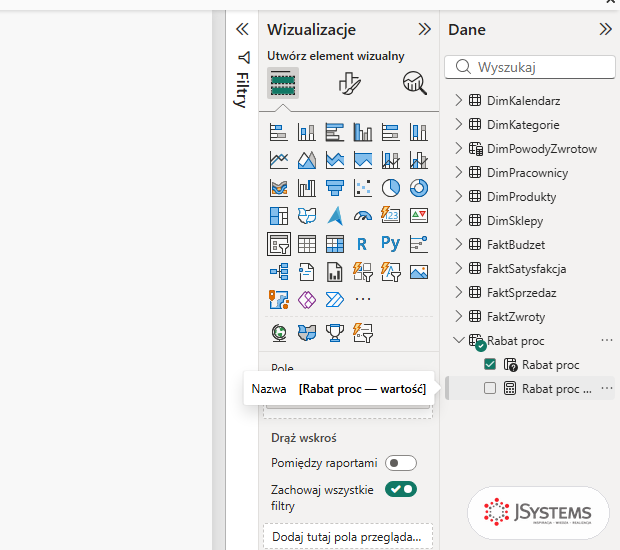Viewport: 620px width, 550px height.
Task: Select the clustered column chart visual
Action: [x=363, y=132]
